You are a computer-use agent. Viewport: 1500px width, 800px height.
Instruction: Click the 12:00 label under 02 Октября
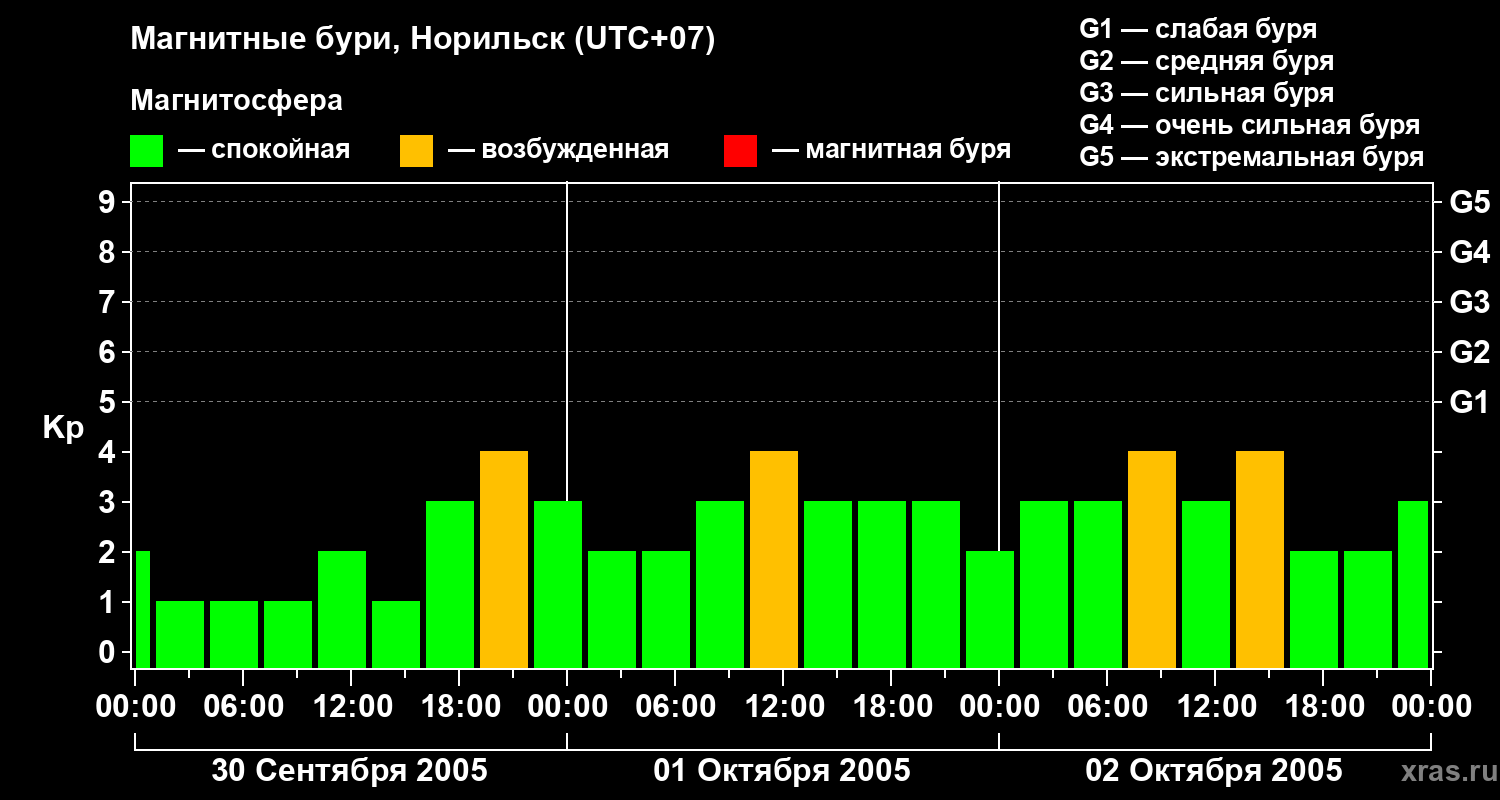[x=1215, y=707]
